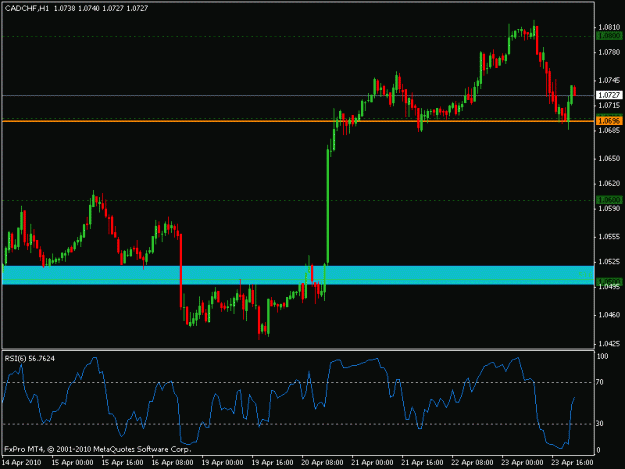Click the tall green breakout candle
The image size is (625, 469).
(x=328, y=205)
